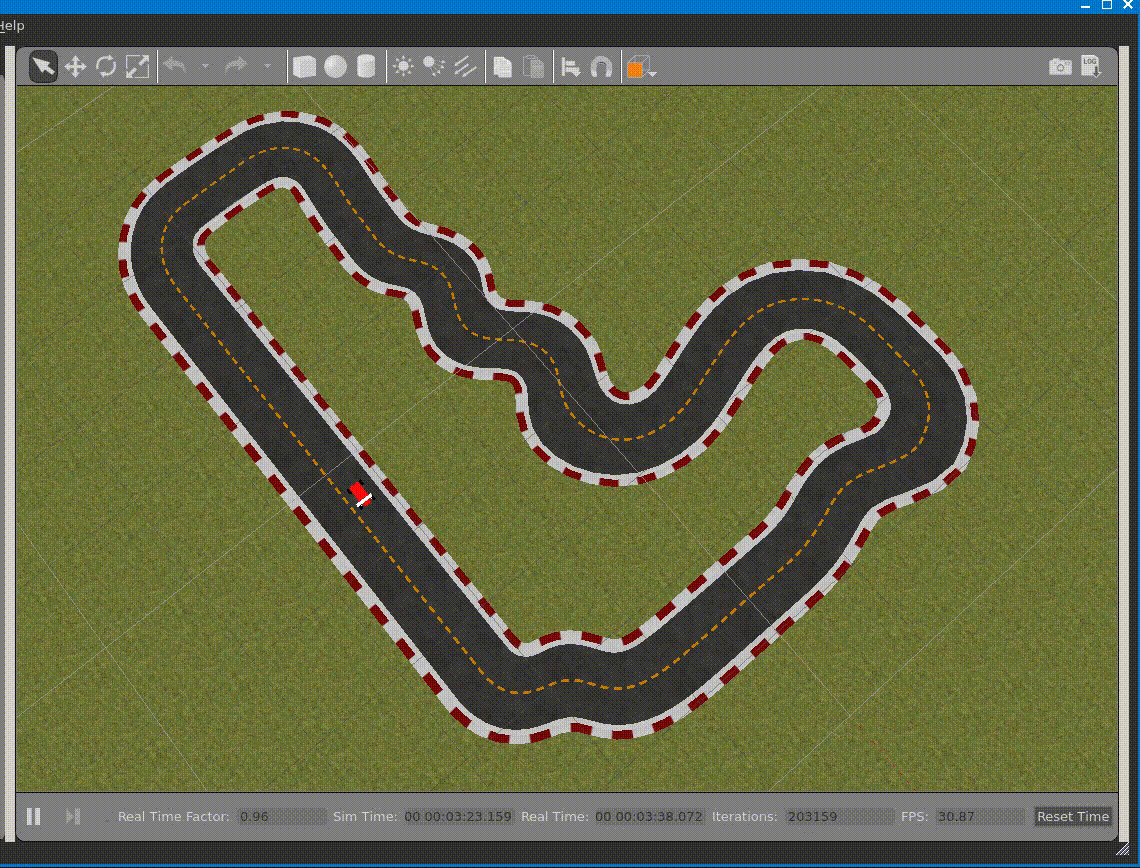Add a point light
1140x868 pixels.
[403, 67]
